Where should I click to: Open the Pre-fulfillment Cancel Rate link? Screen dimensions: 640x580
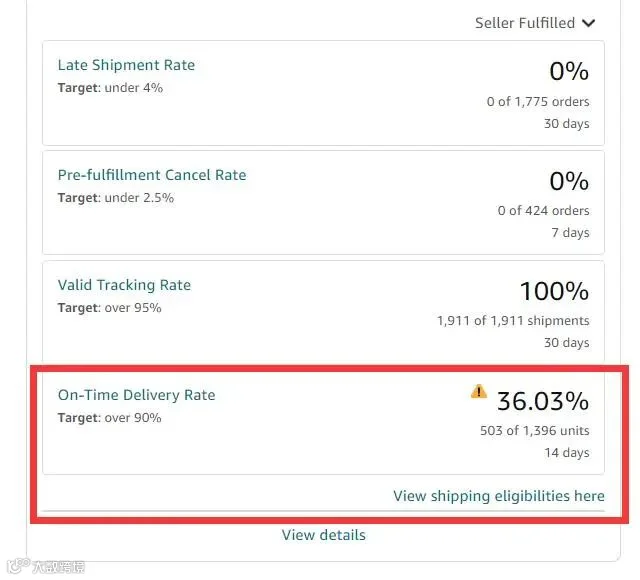(152, 175)
